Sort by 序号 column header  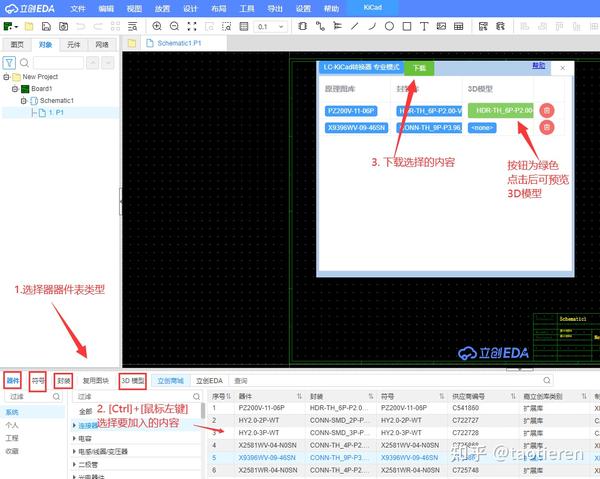221,396
